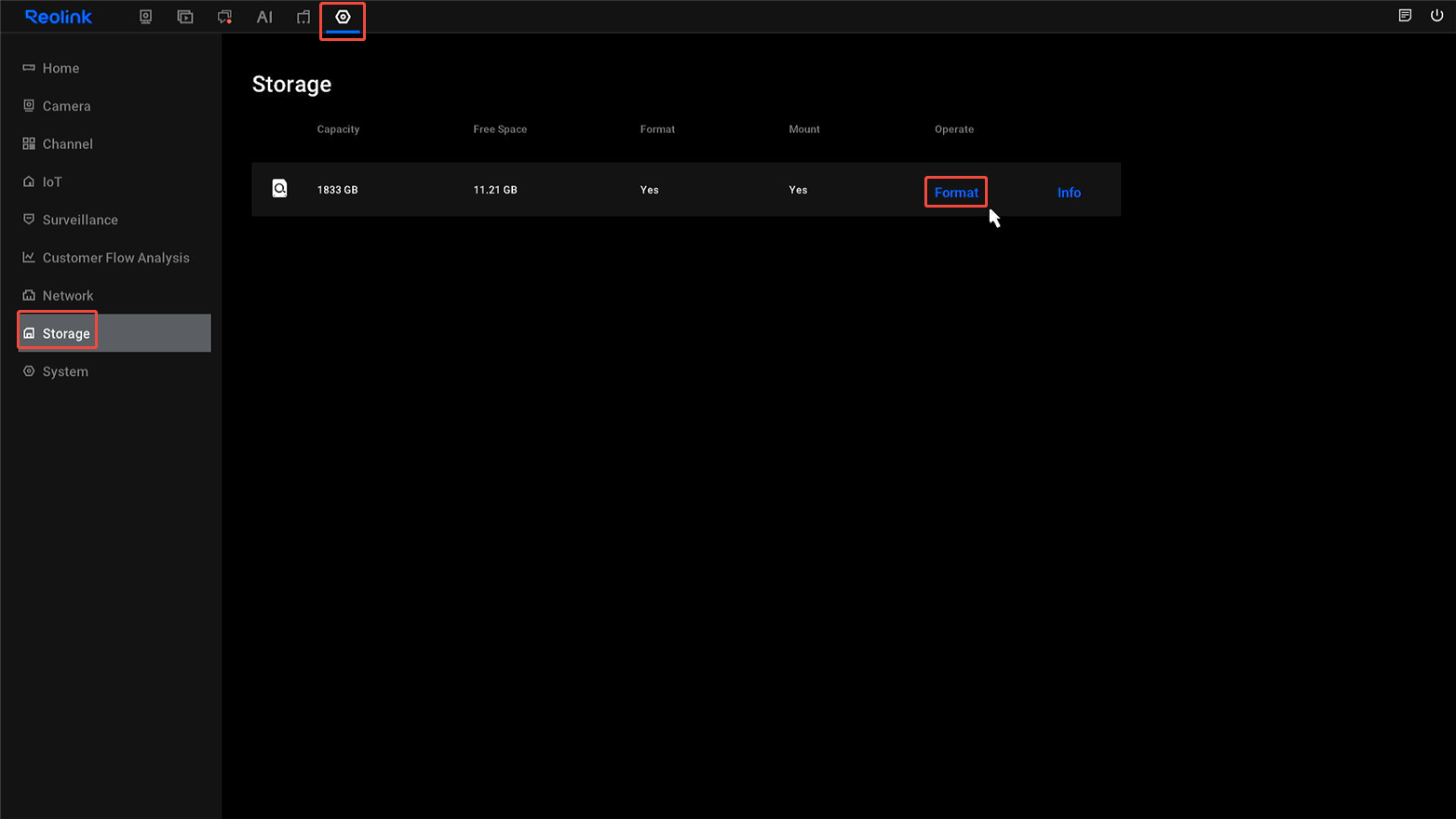Open the video playback icon
The width and height of the screenshot is (1456, 819).
point(185,17)
